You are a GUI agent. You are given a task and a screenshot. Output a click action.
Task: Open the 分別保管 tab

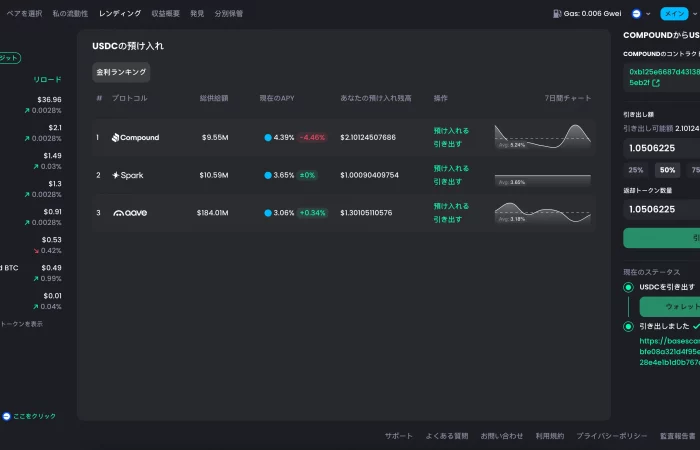[229, 14]
